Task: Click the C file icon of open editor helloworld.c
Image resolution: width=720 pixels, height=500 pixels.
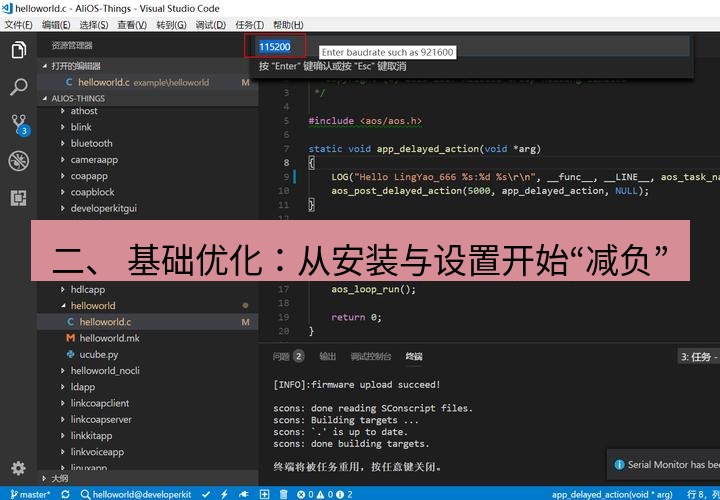Action: [69, 82]
